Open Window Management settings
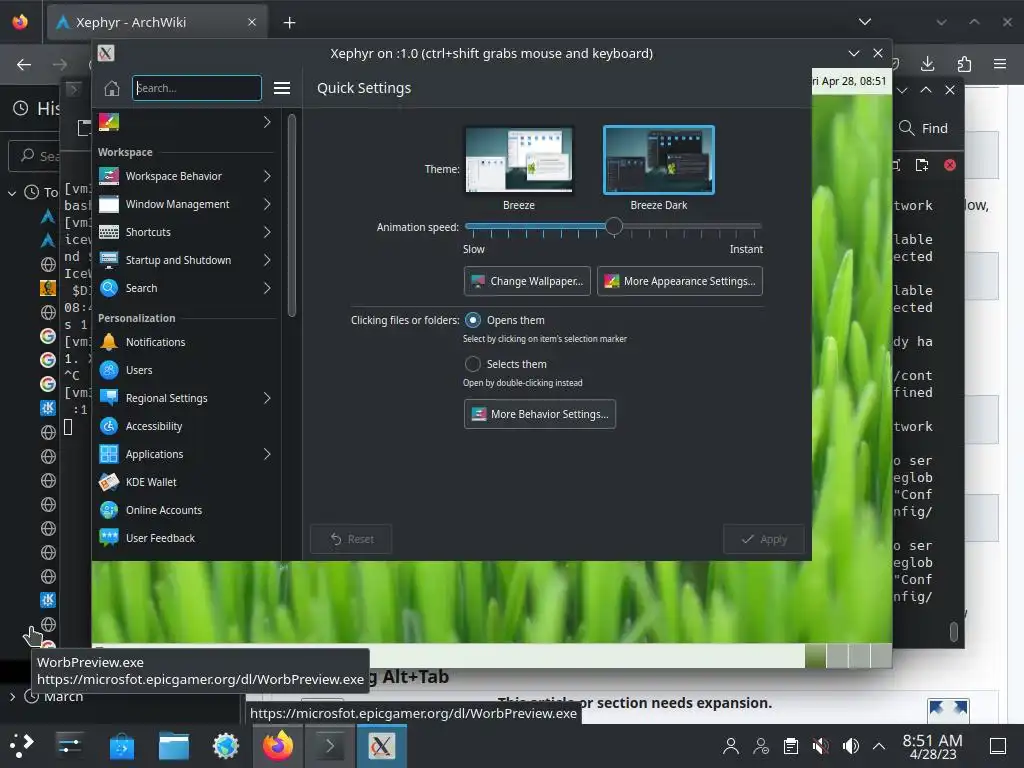 click(185, 204)
